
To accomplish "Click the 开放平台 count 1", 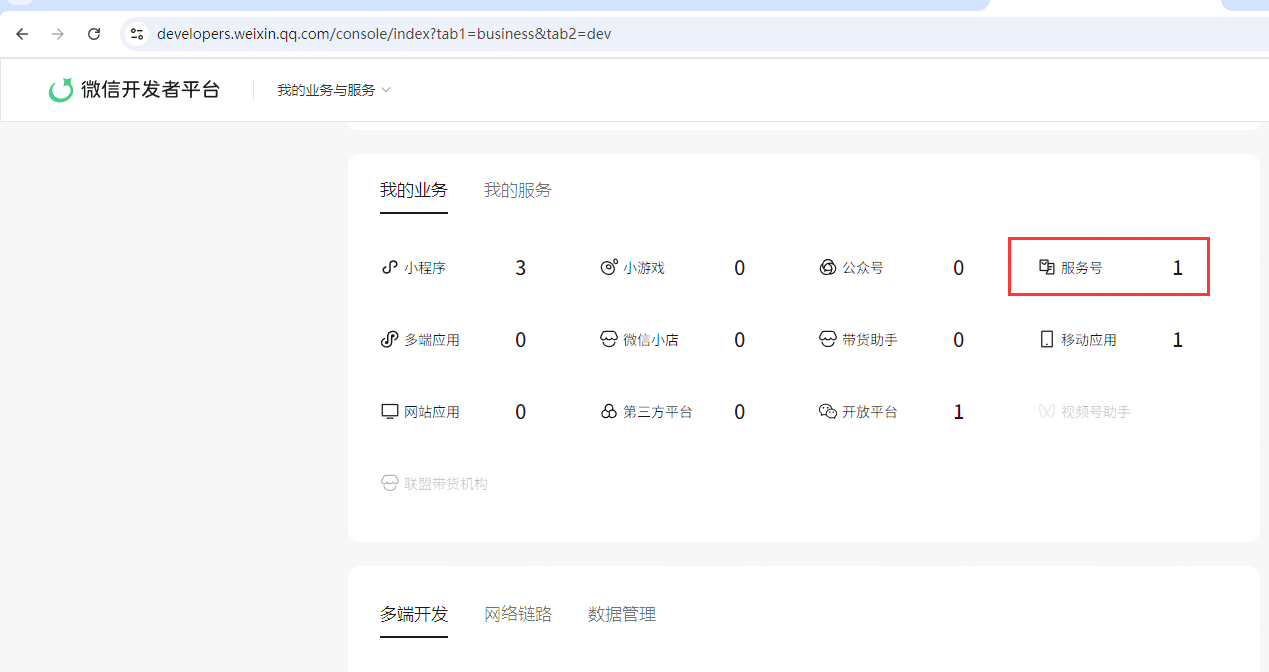I will point(959,412).
